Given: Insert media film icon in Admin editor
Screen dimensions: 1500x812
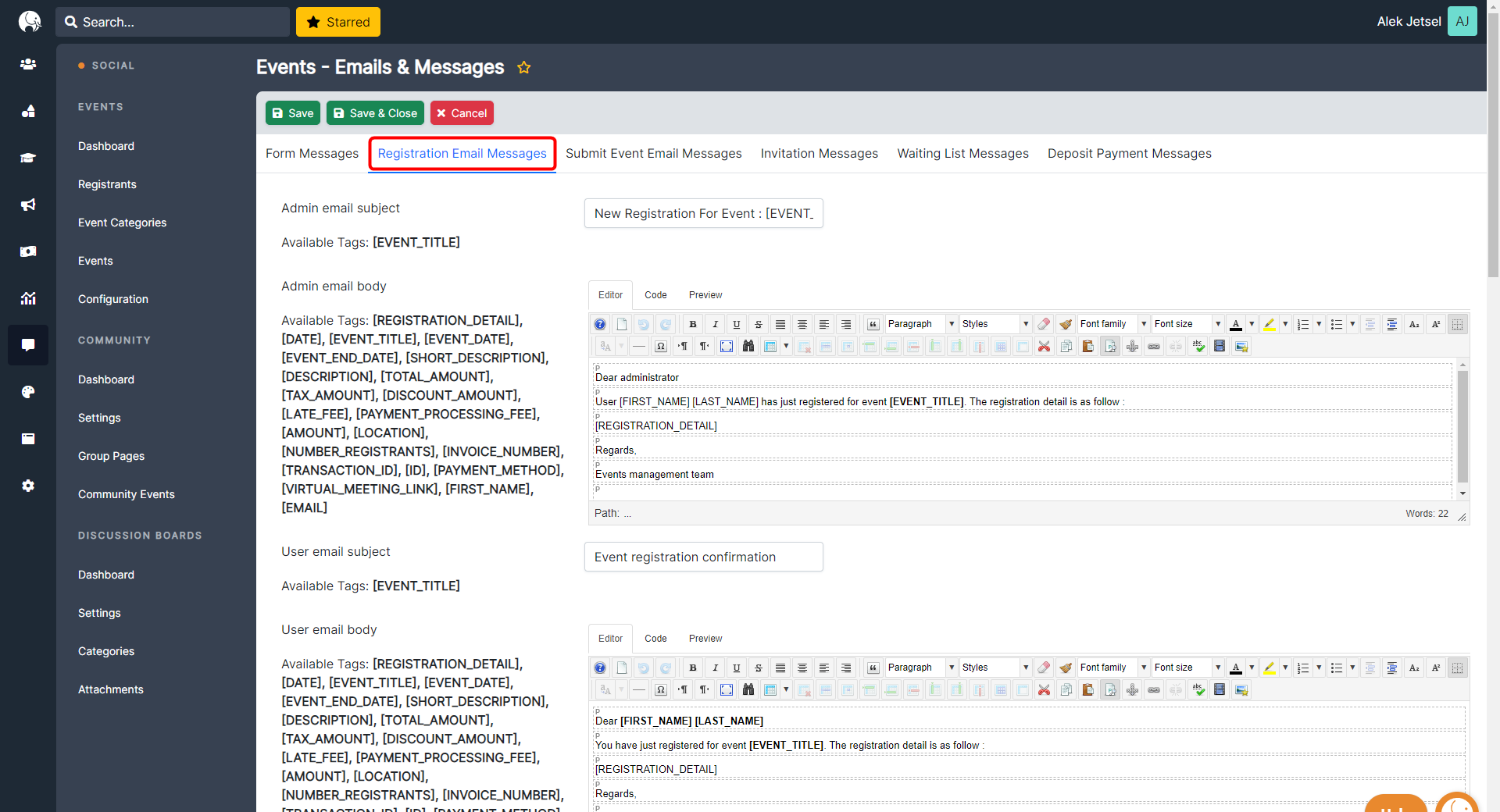Looking at the screenshot, I should (1220, 346).
